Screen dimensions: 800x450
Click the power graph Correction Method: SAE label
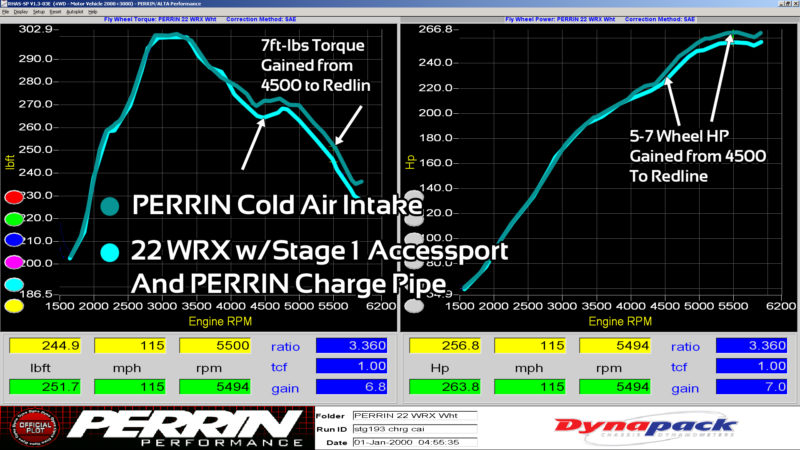point(660,19)
